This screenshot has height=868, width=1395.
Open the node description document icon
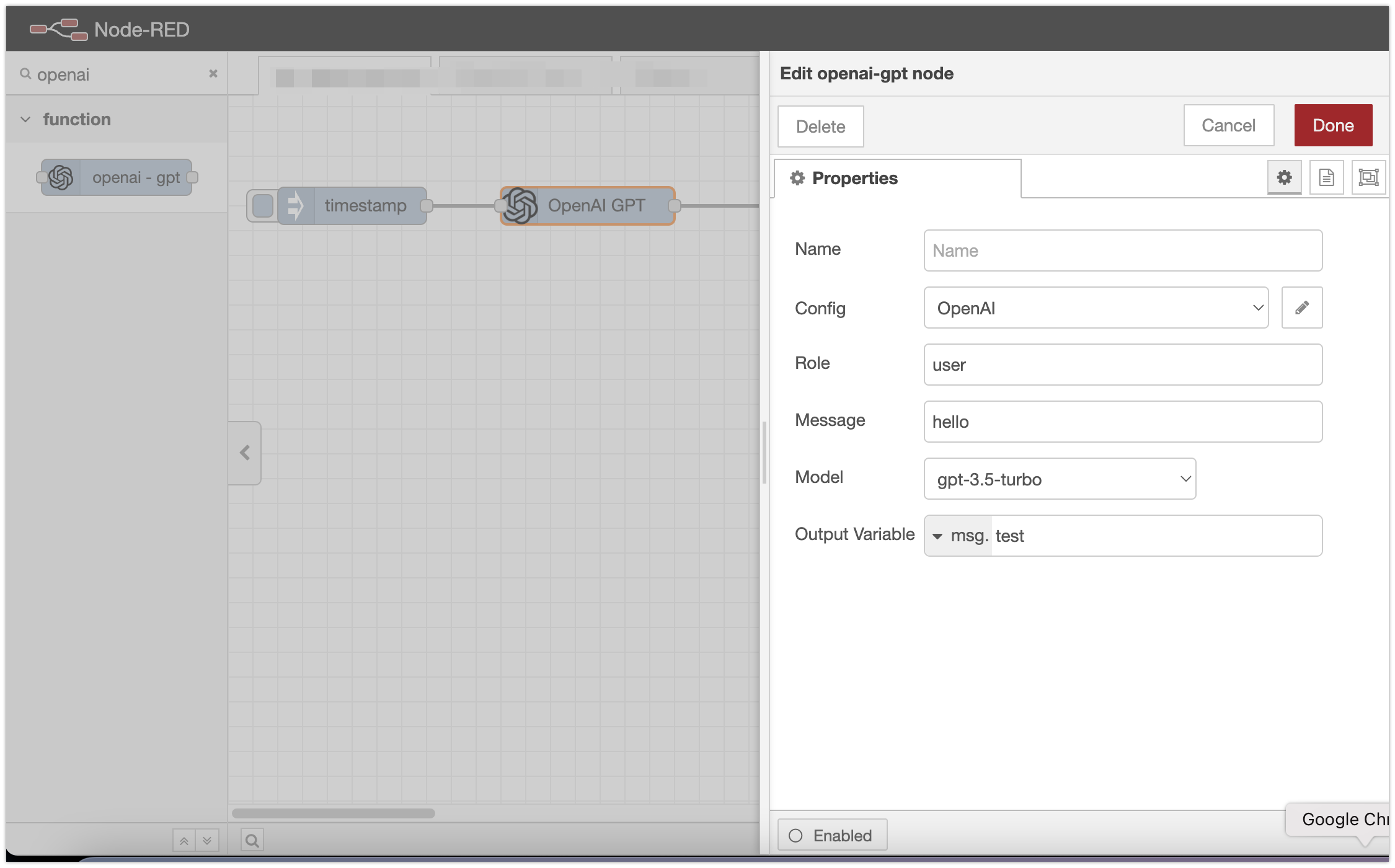click(1326, 177)
